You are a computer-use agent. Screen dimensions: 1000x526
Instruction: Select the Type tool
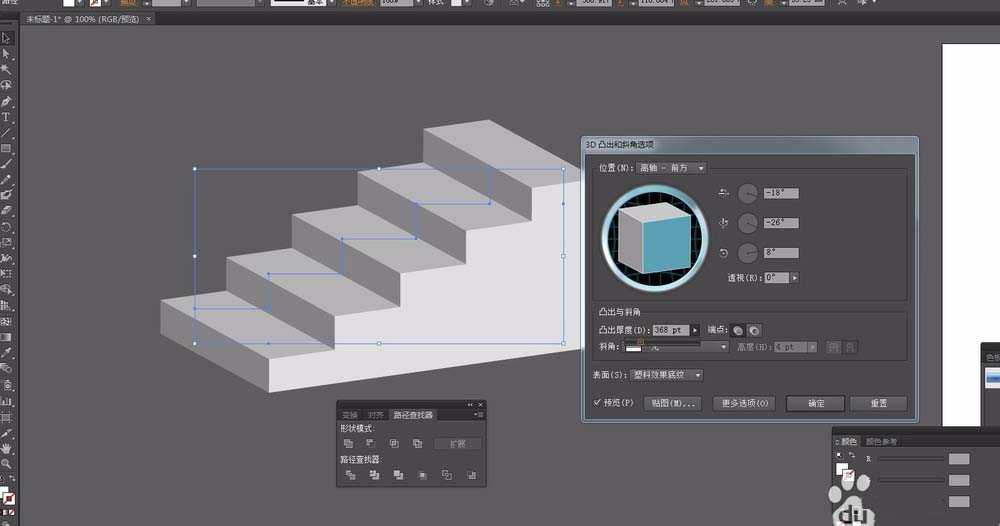click(x=6, y=117)
